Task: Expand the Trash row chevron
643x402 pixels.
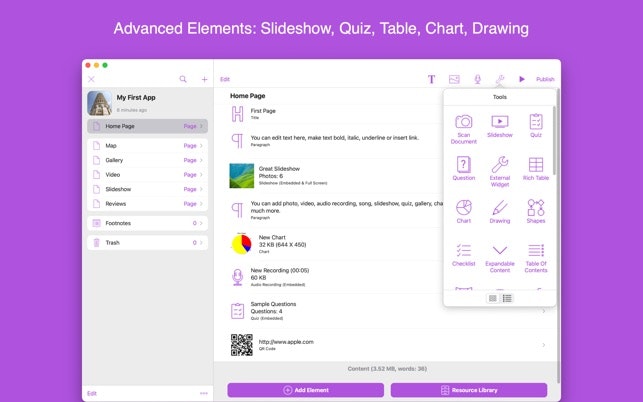Action: (x=201, y=242)
